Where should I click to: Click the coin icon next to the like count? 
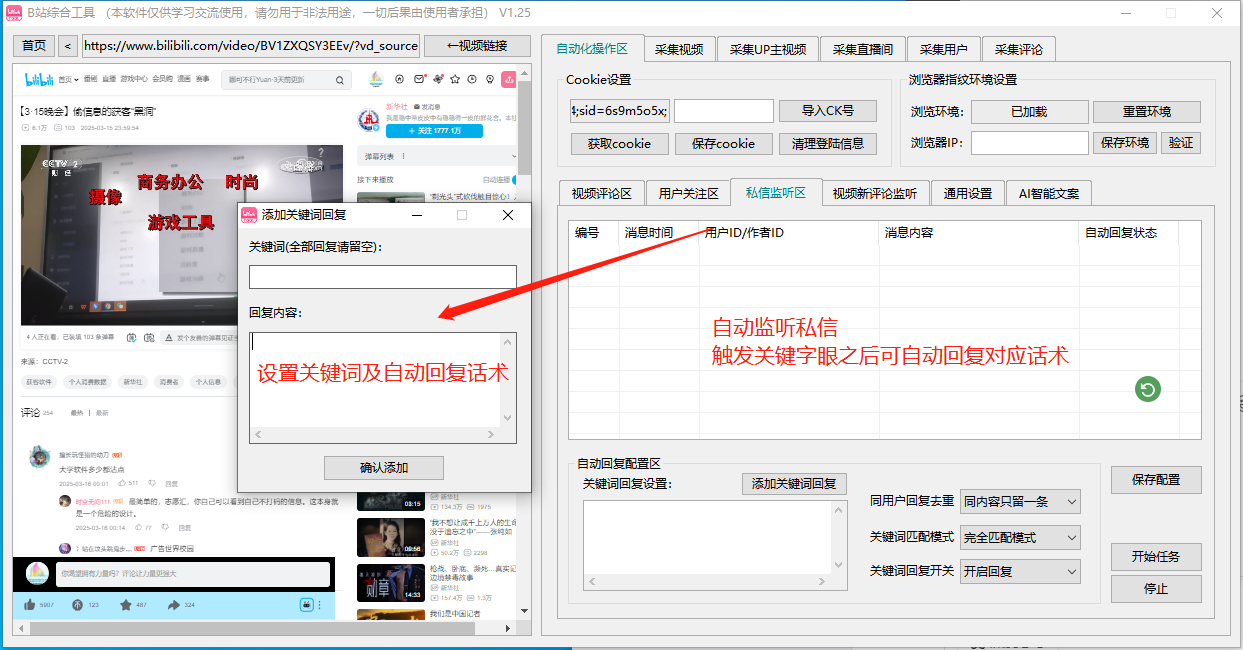pyautogui.click(x=77, y=604)
